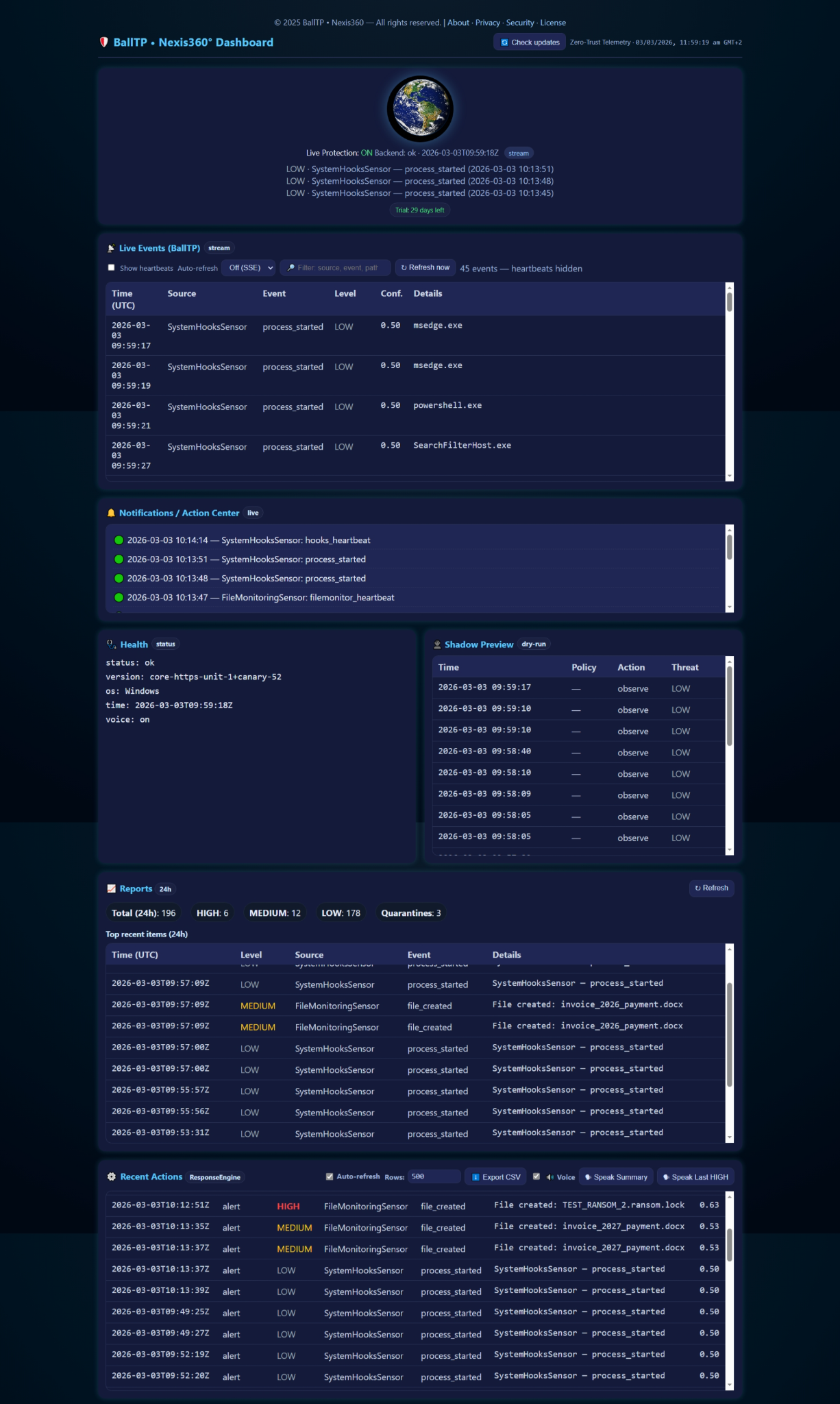The width and height of the screenshot is (840, 1404).
Task: Click the Notifications bell icon
Action: [x=111, y=513]
